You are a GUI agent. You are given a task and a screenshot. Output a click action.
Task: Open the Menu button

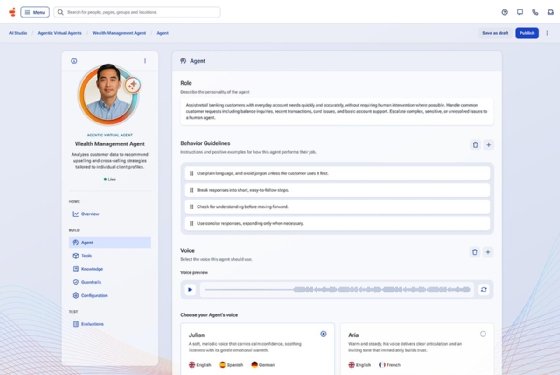[35, 12]
